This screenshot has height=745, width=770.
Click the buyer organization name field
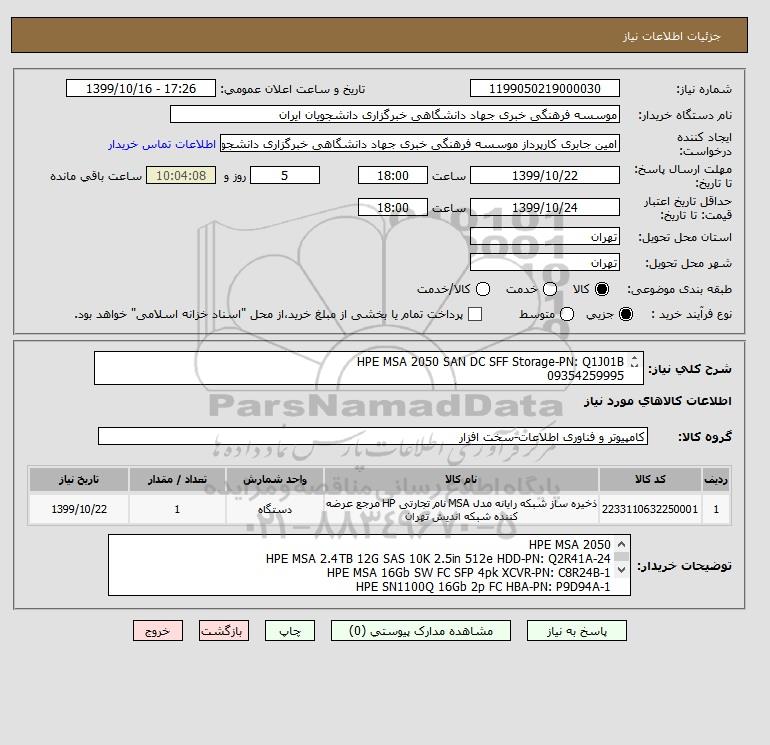(x=395, y=114)
